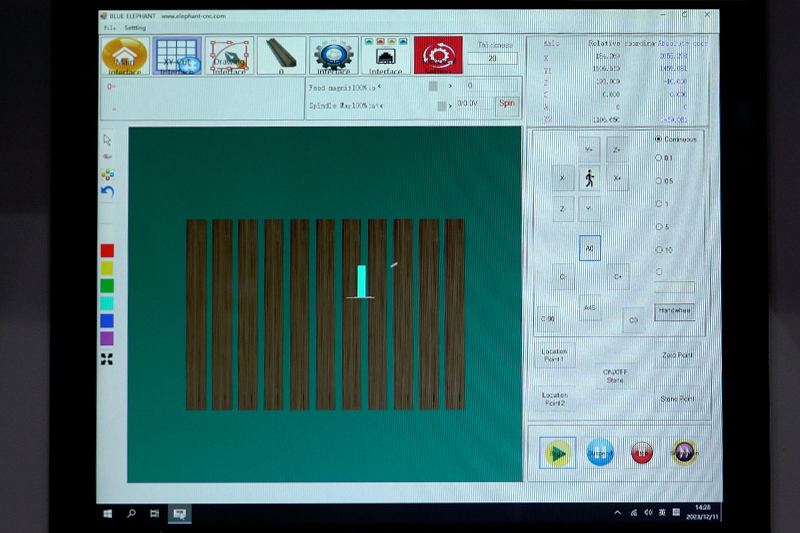The height and width of the screenshot is (533, 800).
Task: Jog the Y- axis button
Action: pos(589,209)
